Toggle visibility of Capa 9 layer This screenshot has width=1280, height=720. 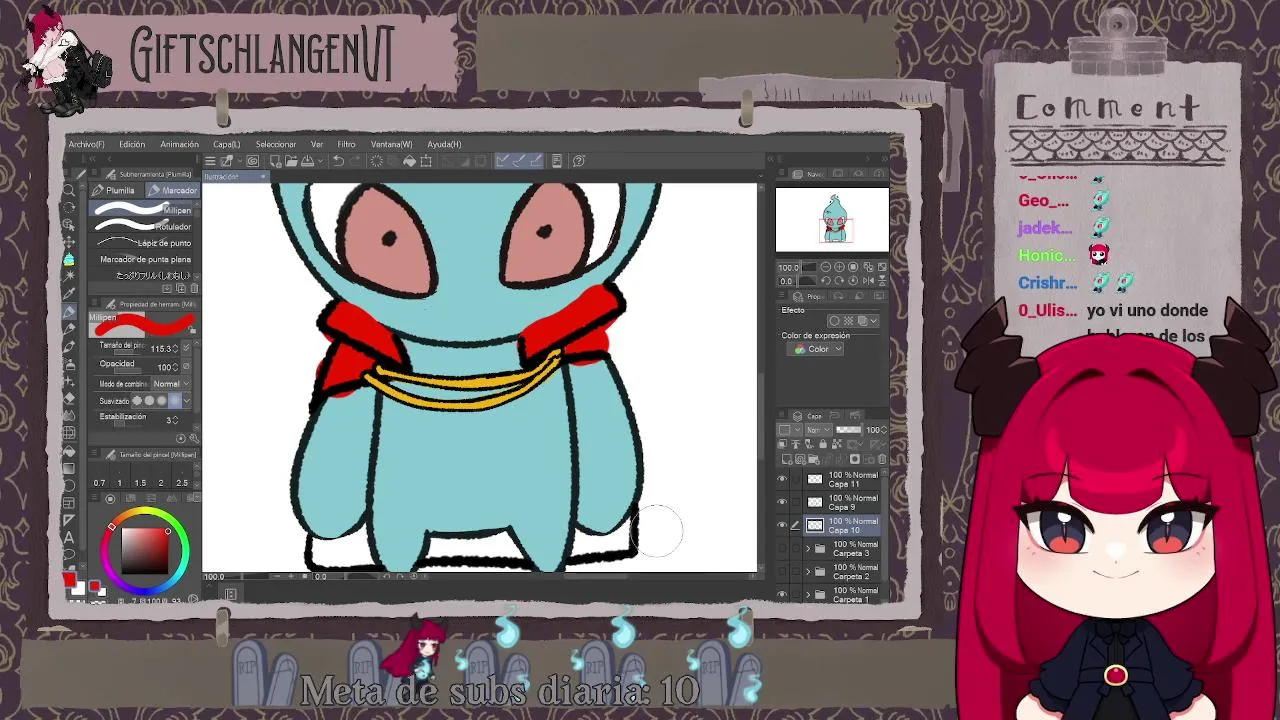click(x=782, y=501)
